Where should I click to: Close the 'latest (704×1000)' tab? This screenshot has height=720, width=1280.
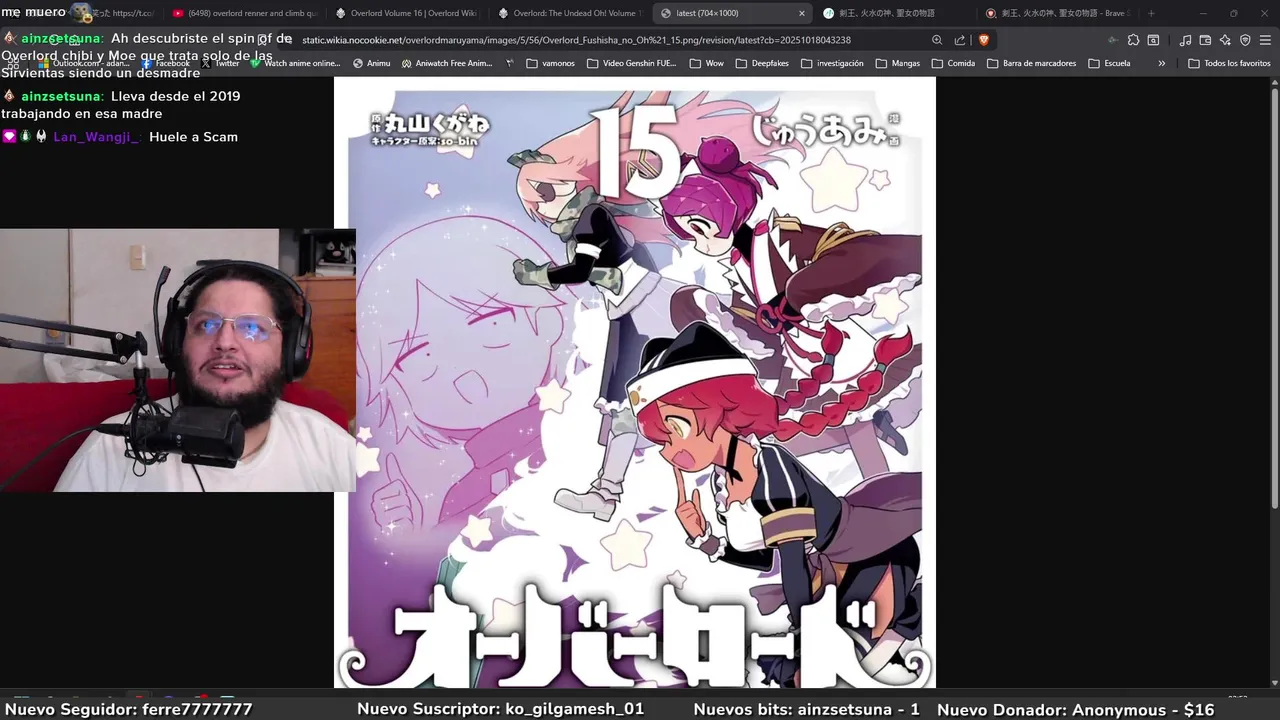pos(801,13)
